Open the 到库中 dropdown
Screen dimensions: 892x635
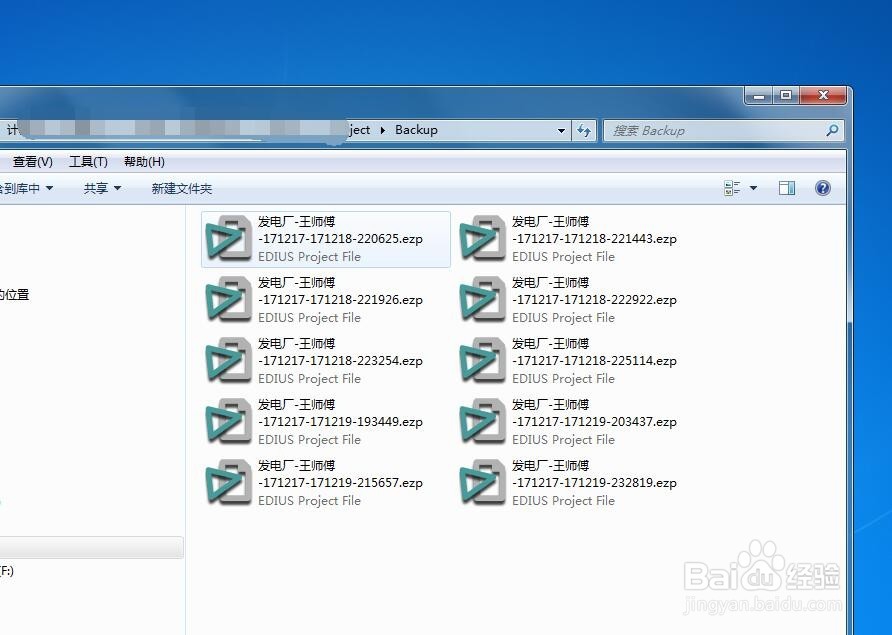[x=26, y=188]
